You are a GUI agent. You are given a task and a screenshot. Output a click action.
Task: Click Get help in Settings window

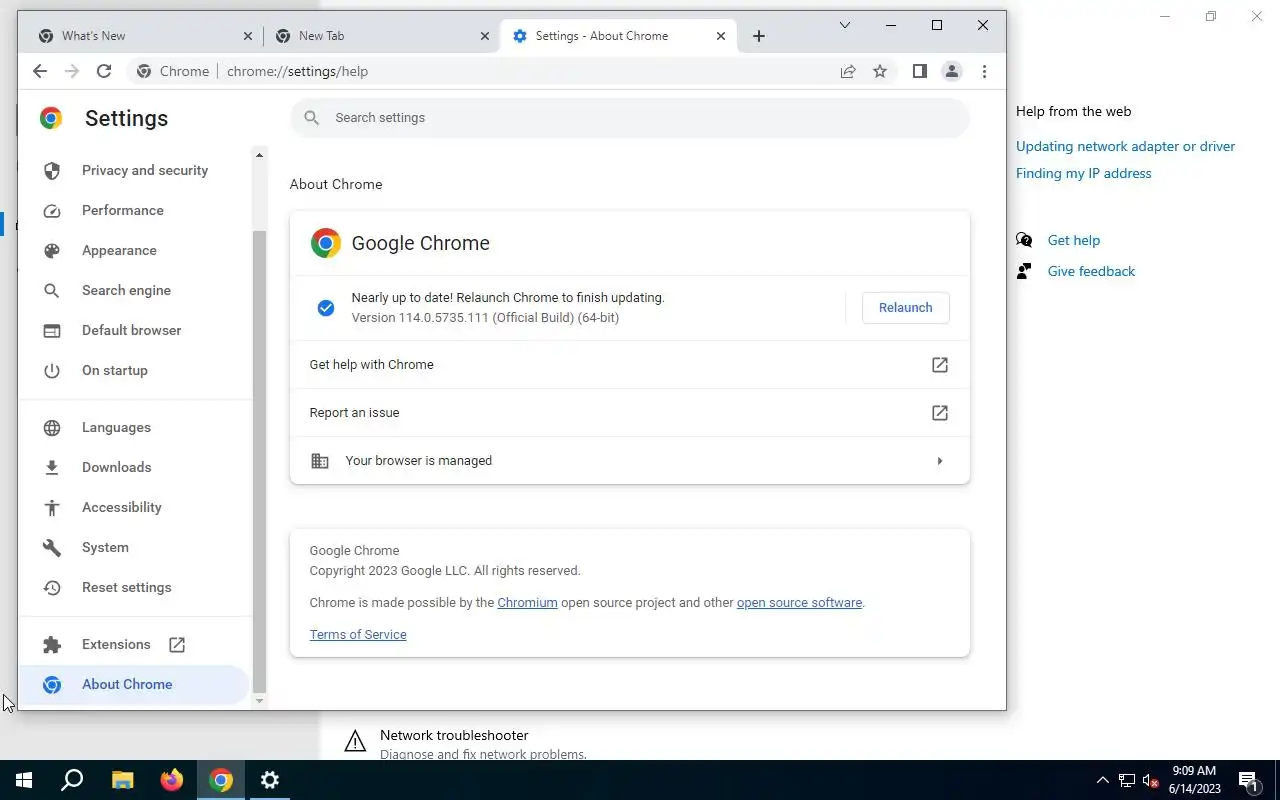pos(1073,240)
